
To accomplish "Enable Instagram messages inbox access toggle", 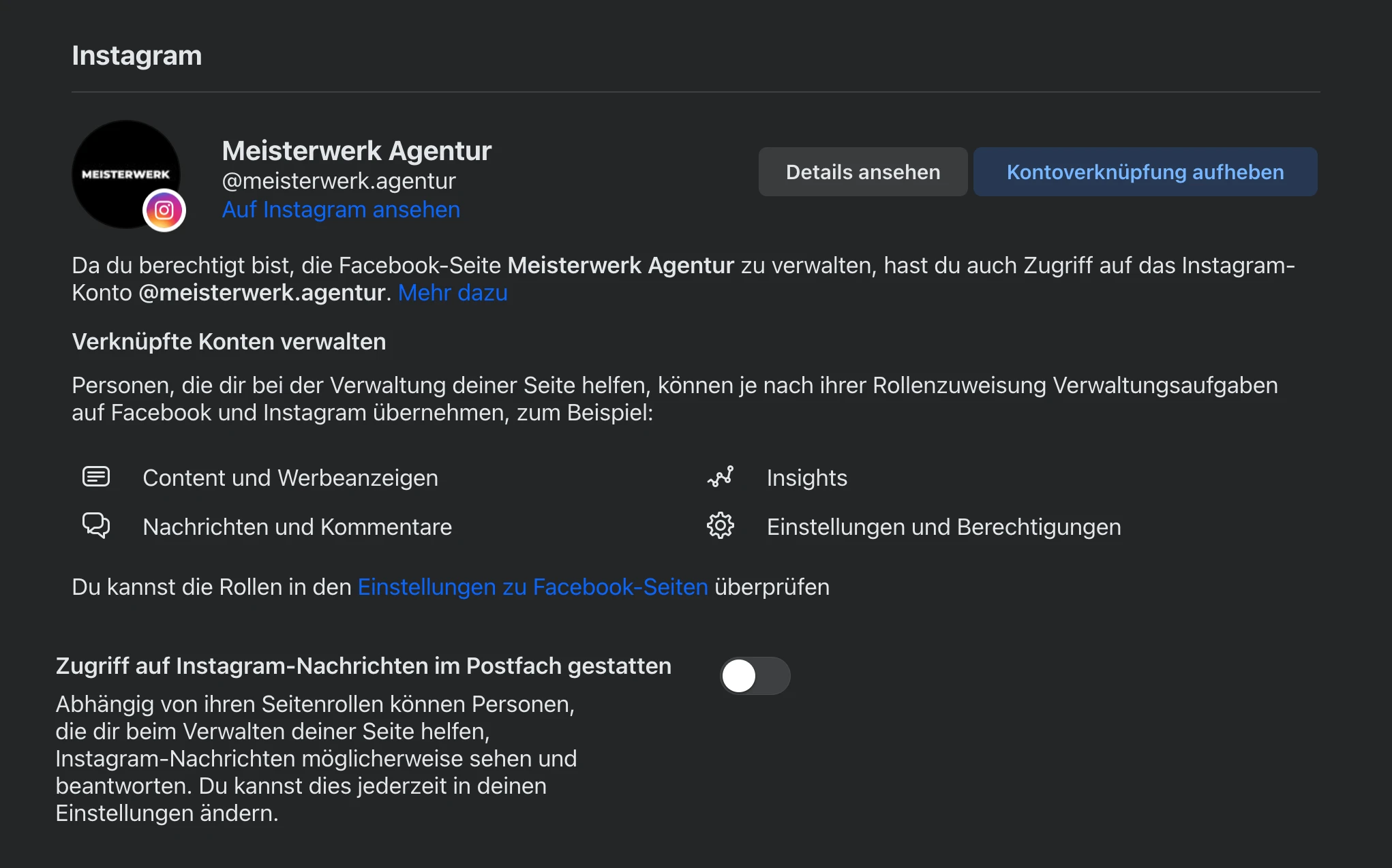I will pyautogui.click(x=755, y=676).
